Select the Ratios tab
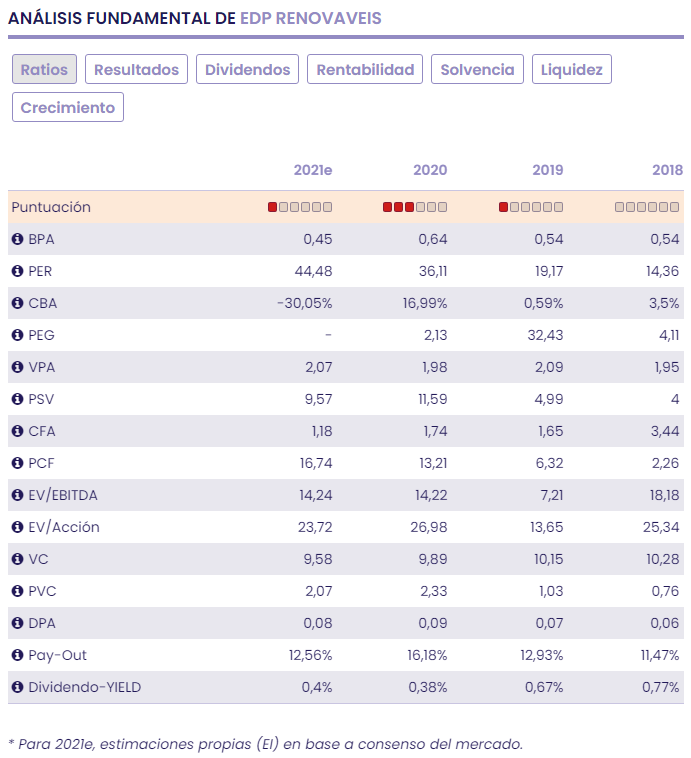 click(x=44, y=69)
